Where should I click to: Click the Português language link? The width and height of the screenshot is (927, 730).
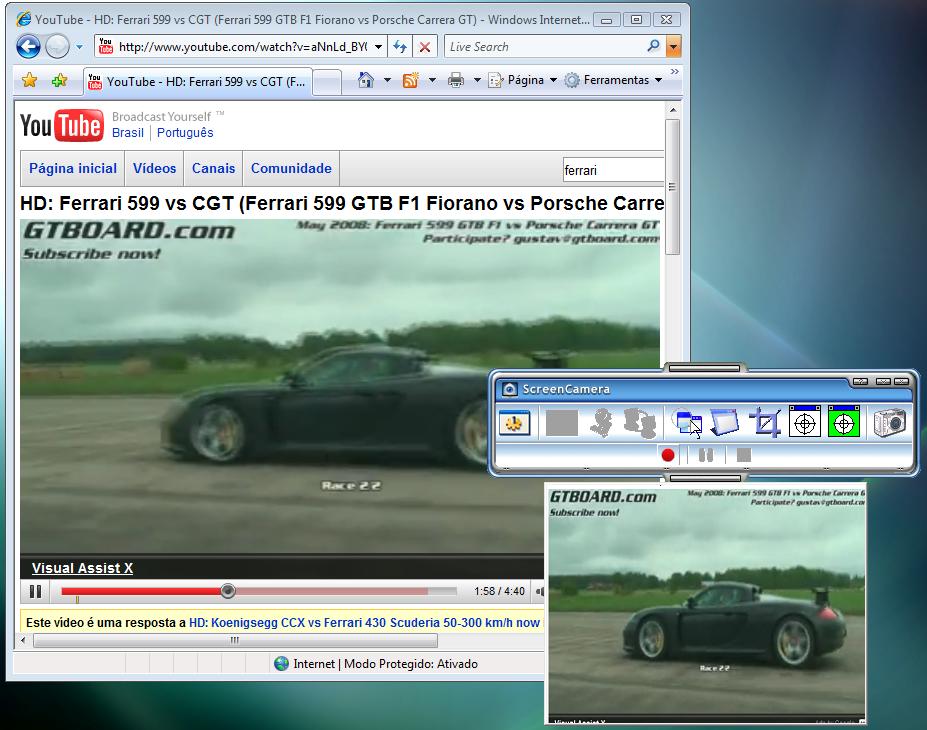point(185,132)
